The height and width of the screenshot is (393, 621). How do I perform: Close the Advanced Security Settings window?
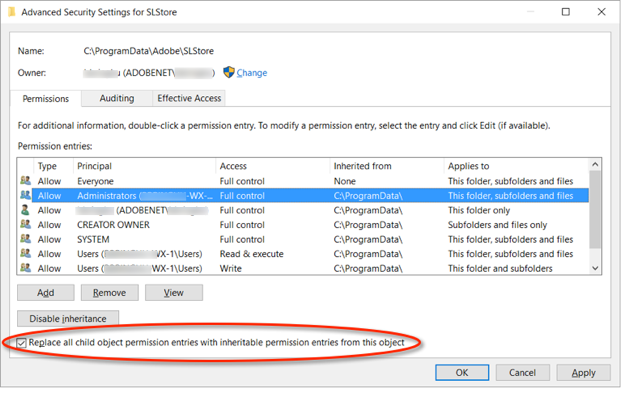[x=602, y=12]
